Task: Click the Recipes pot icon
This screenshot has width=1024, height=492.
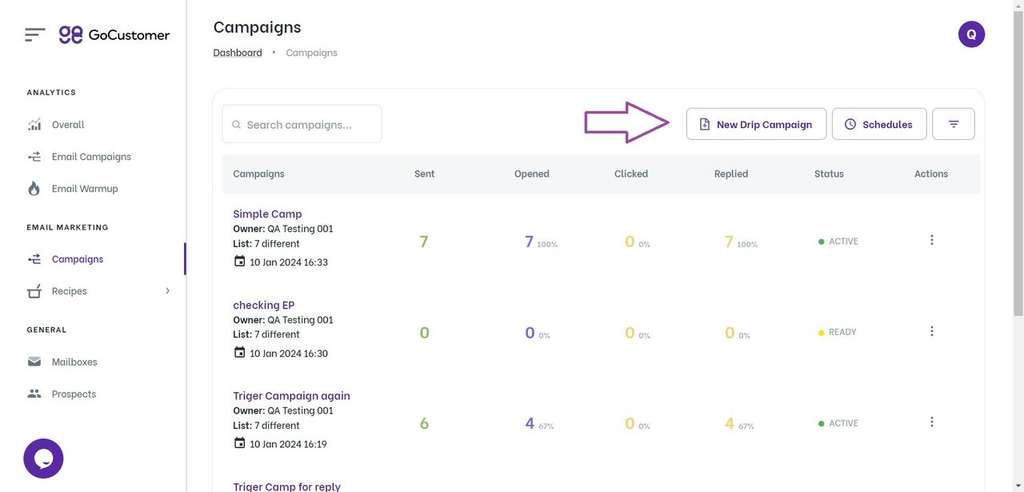Action: tap(35, 291)
